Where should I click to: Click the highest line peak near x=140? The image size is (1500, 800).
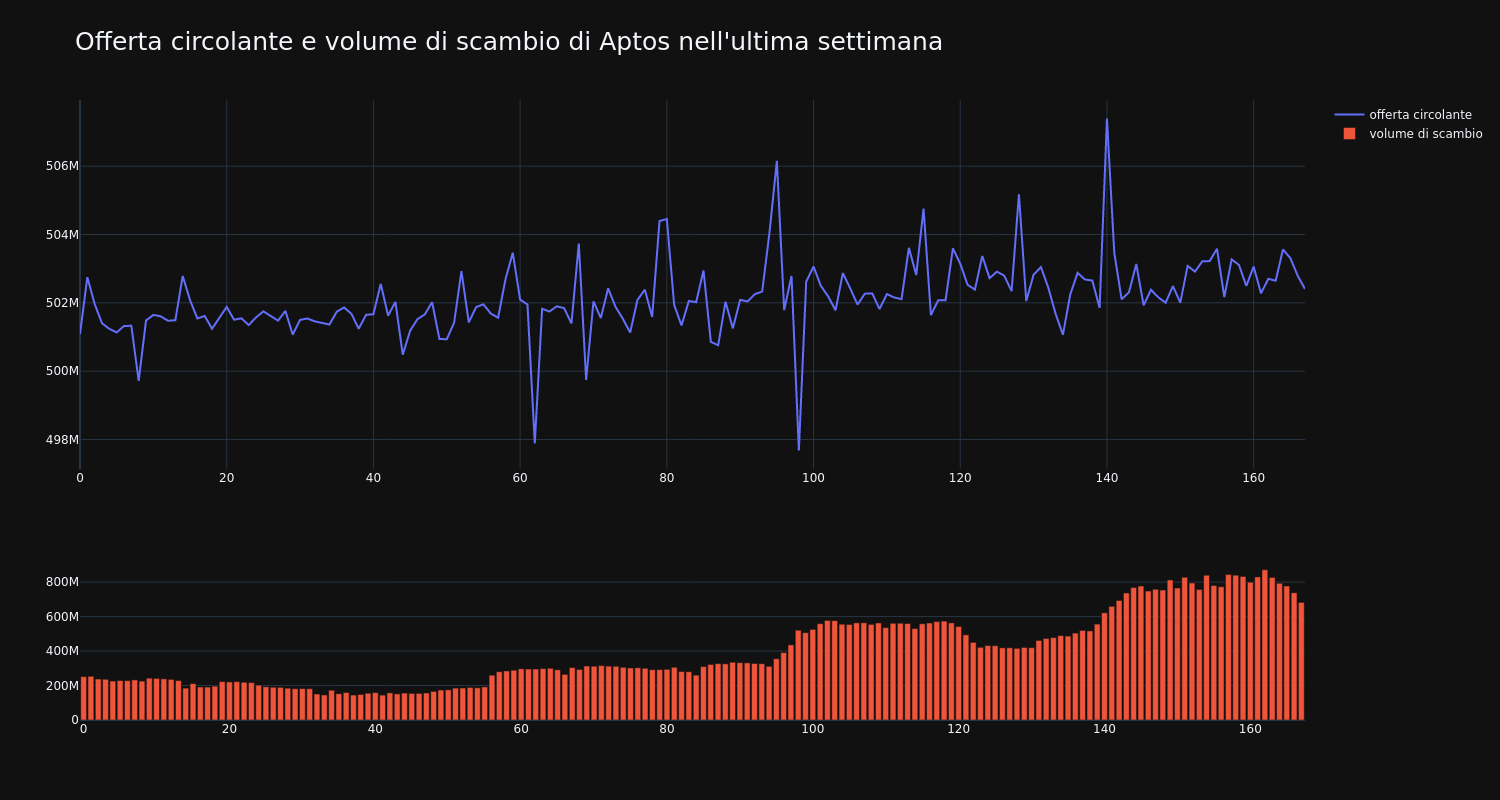1106,120
